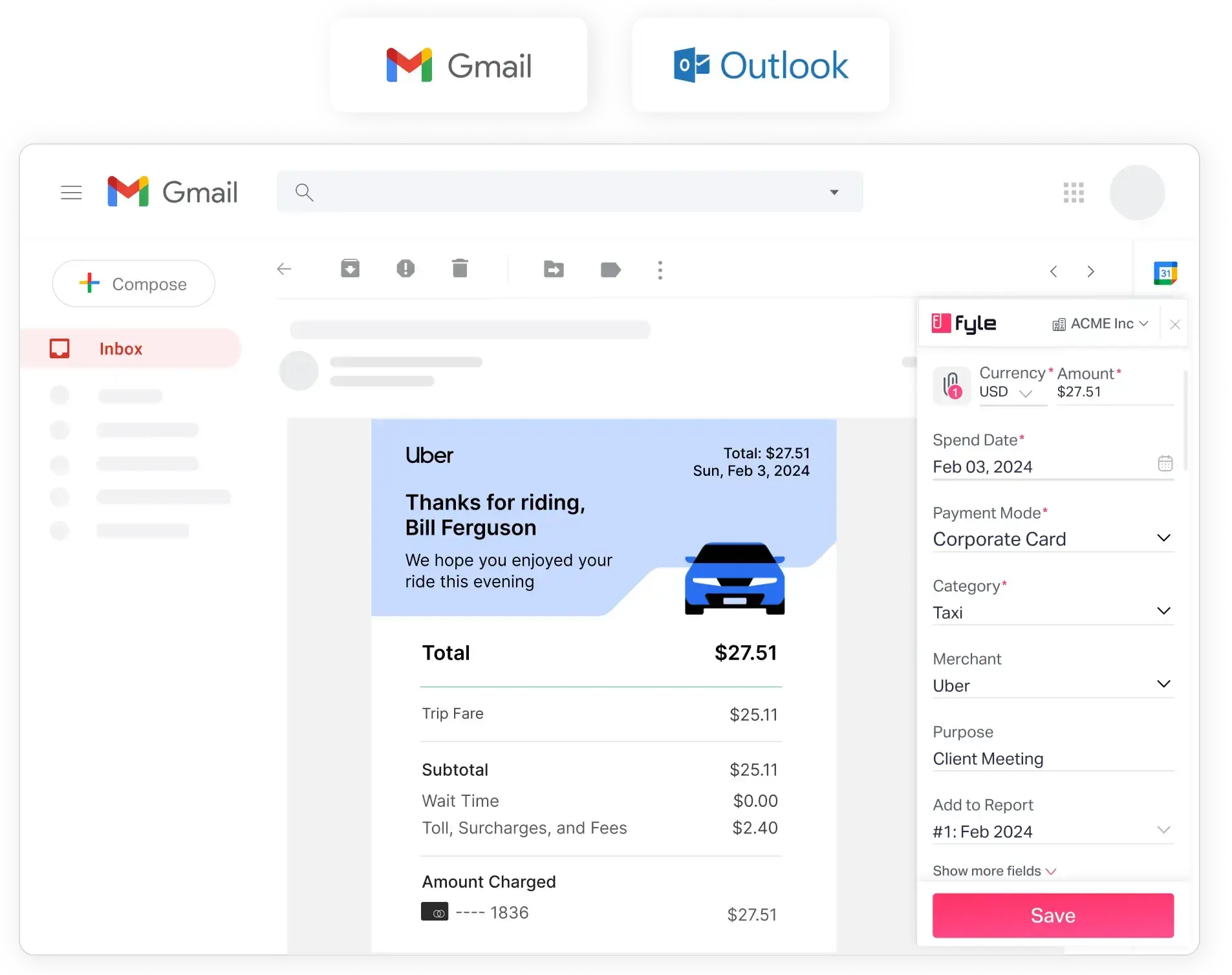
Task: Select the Wait Time $0.00 value
Action: coord(755,801)
